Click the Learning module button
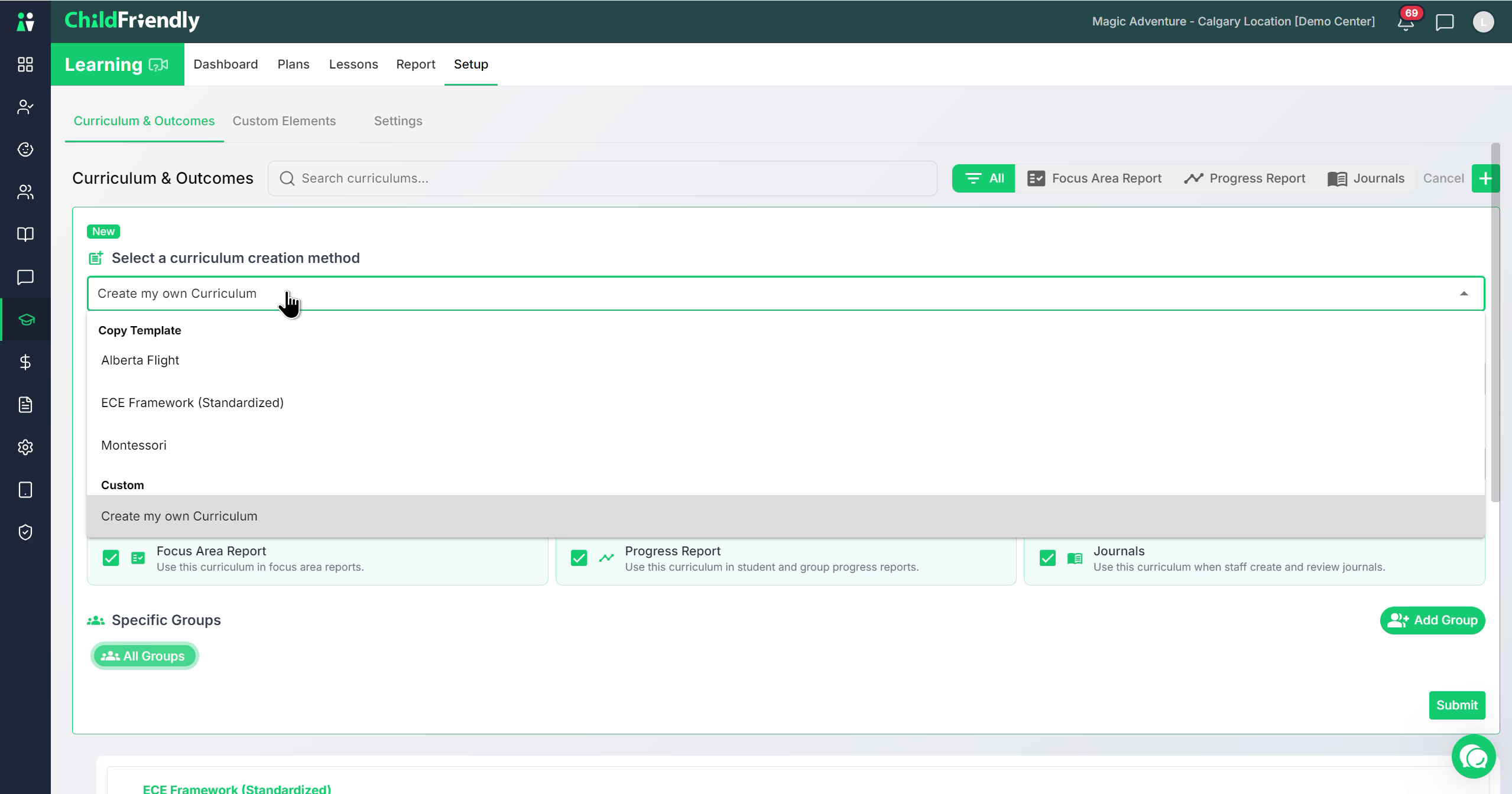The image size is (1512, 794). (x=118, y=64)
